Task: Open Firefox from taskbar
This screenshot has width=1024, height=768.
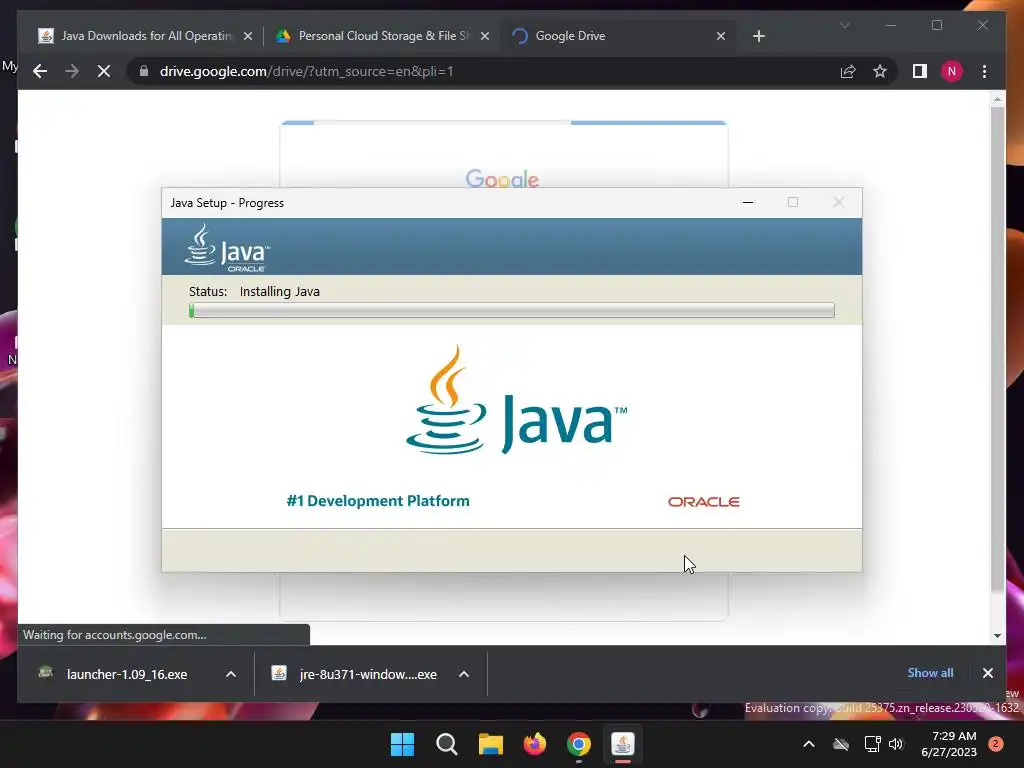Action: click(534, 744)
